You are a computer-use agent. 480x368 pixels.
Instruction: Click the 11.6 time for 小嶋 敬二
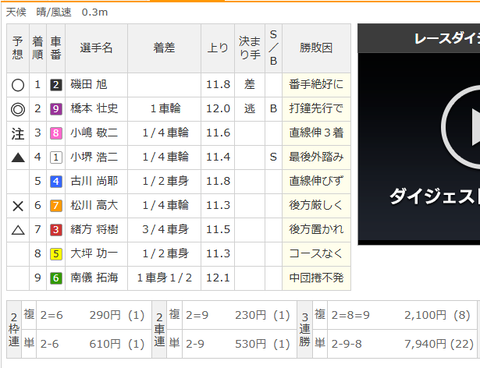[x=218, y=133]
